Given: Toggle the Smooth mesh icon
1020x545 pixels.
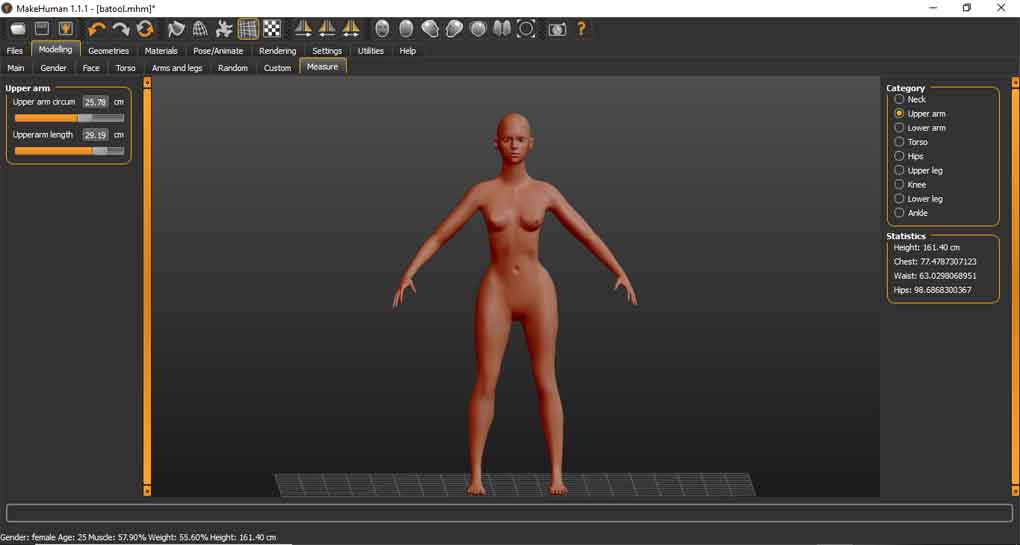Looking at the screenshot, I should (176, 29).
